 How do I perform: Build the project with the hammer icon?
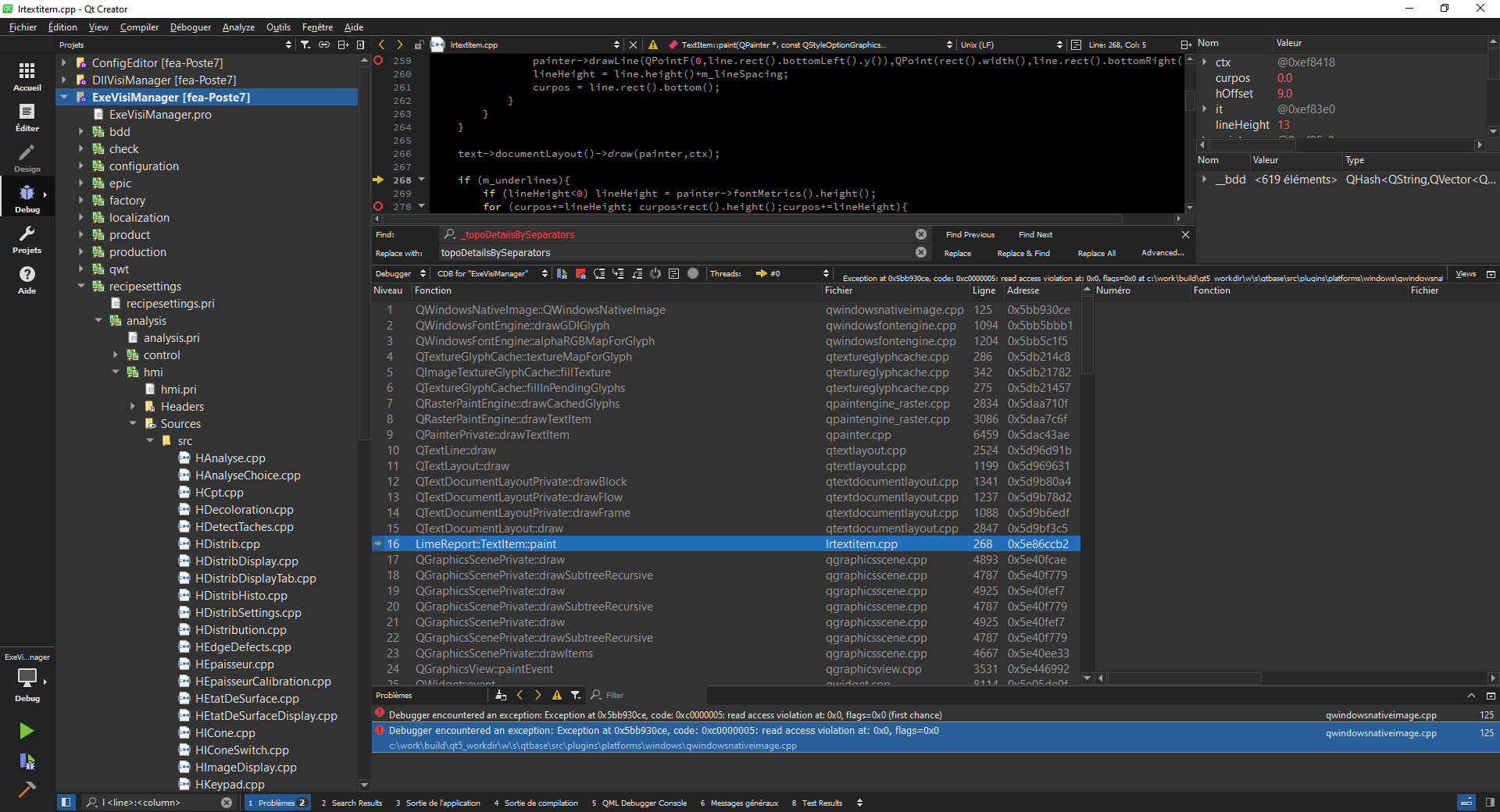tap(27, 789)
